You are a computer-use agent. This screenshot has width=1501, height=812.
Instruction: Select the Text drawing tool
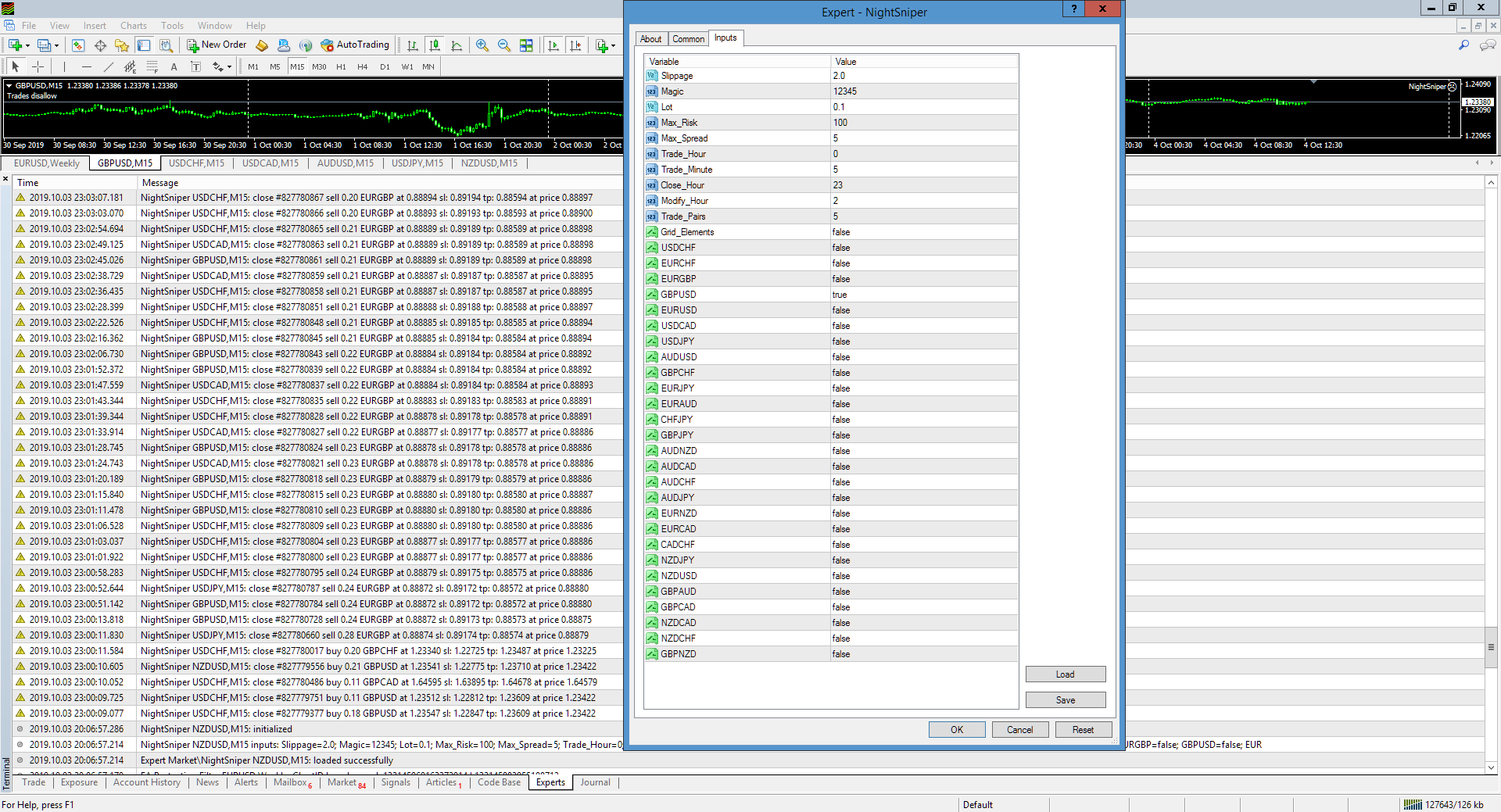pyautogui.click(x=174, y=66)
